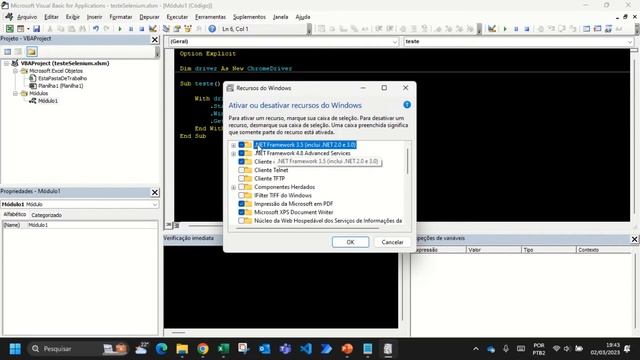The image size is (640, 360).
Task: Open the Project Explorer toolbar icon
Action: 166,29
